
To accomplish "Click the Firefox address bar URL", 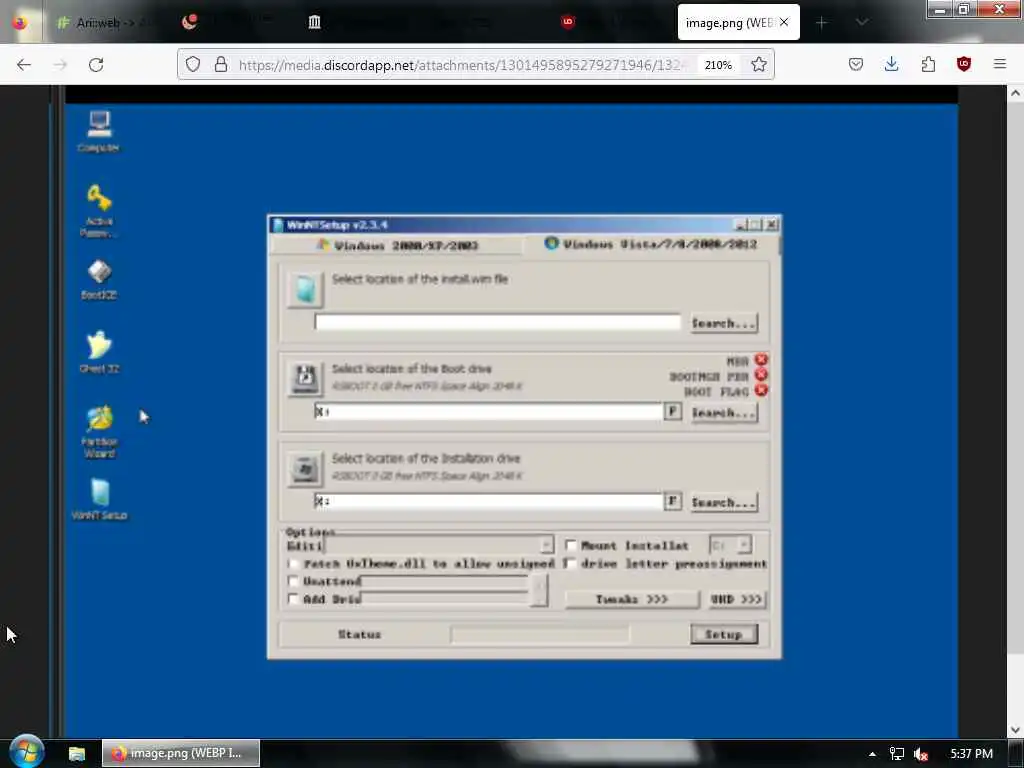I will [x=463, y=65].
